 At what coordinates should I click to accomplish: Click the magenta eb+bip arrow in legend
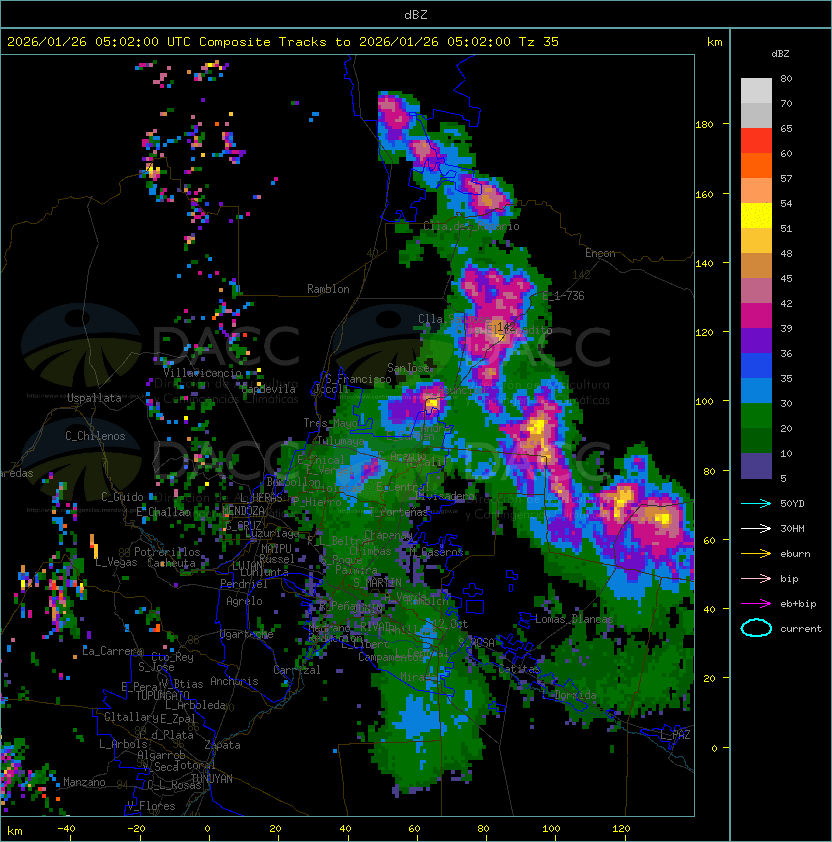point(756,604)
